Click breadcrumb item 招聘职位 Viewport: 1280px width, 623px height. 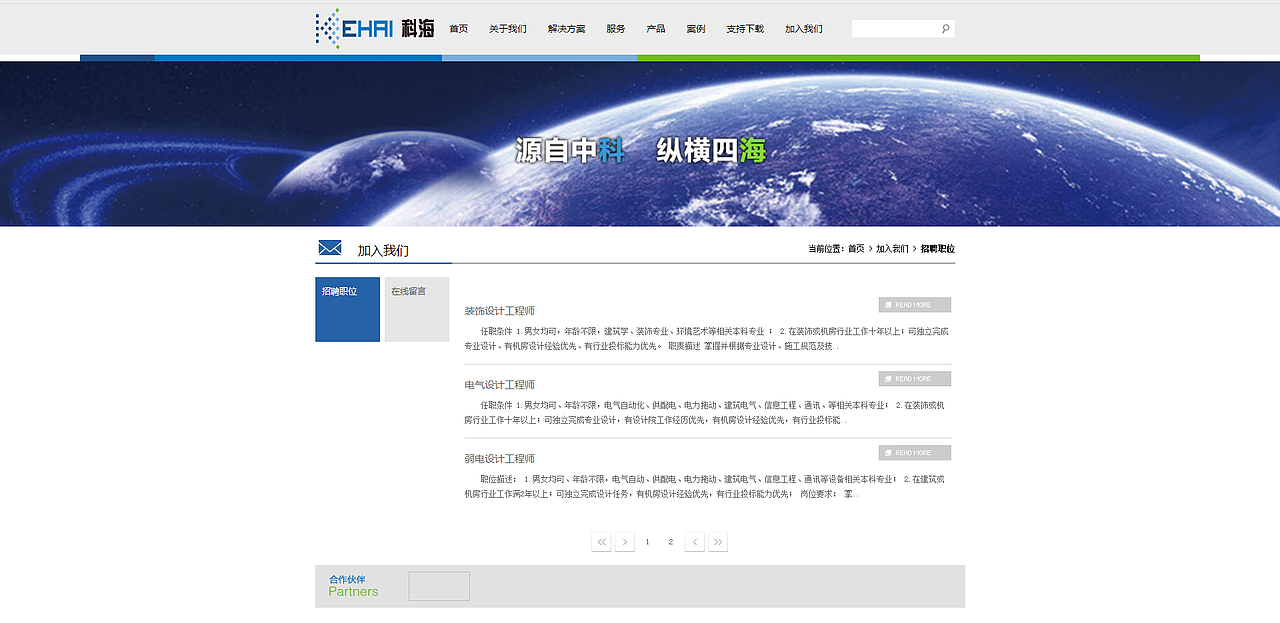point(938,249)
